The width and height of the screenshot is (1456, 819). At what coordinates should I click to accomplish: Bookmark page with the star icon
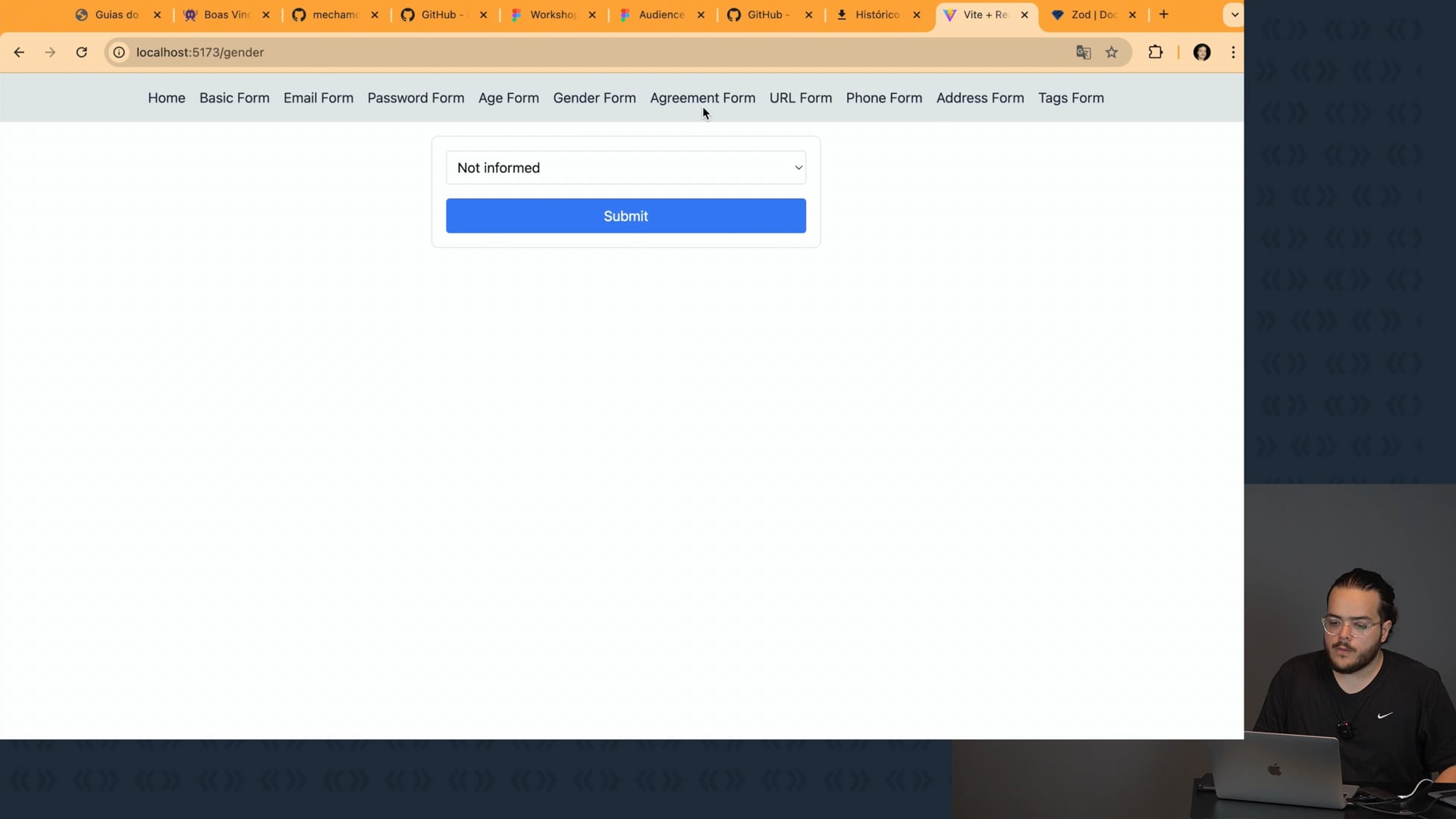coord(1112,52)
